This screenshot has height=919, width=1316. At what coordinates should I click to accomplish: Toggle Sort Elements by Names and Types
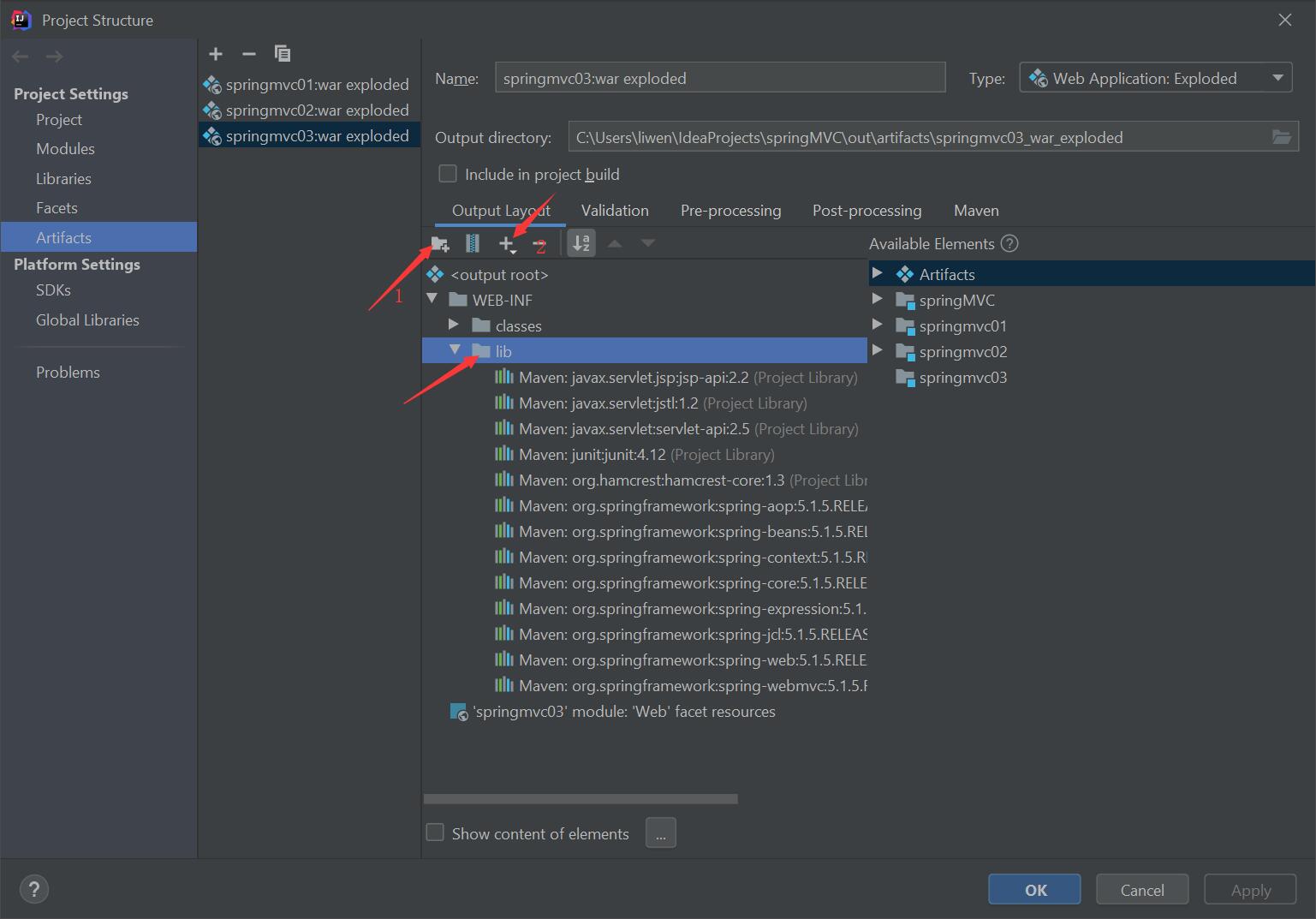[x=581, y=244]
